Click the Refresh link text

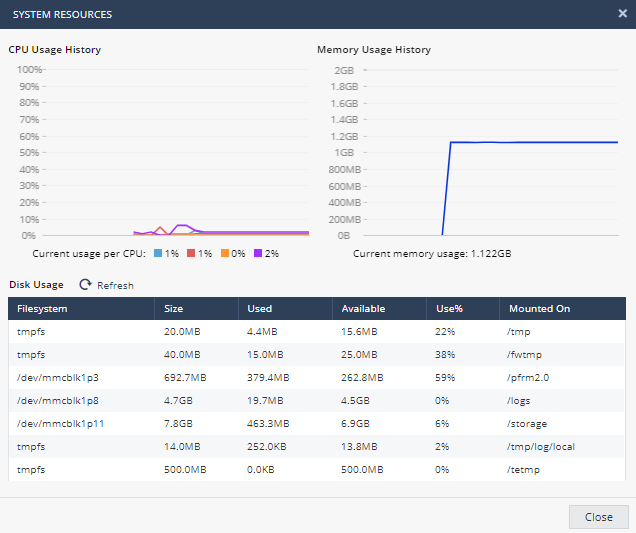[x=115, y=286]
